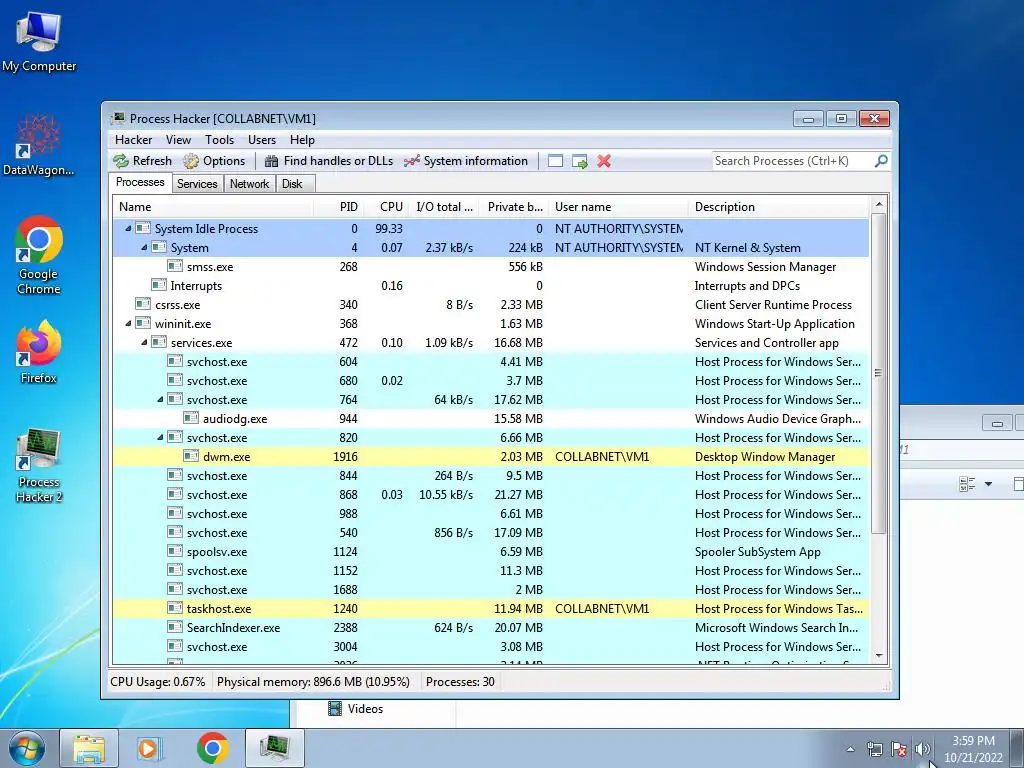Select the taskhost.exe process row

coord(491,609)
